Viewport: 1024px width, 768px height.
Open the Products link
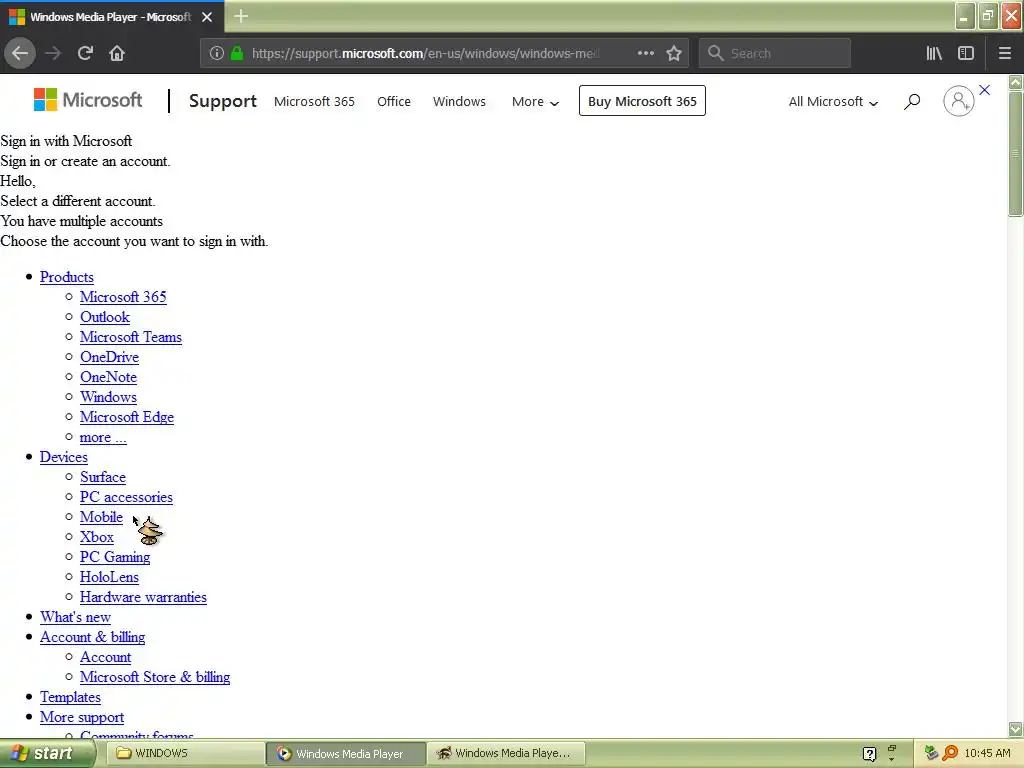coord(67,277)
